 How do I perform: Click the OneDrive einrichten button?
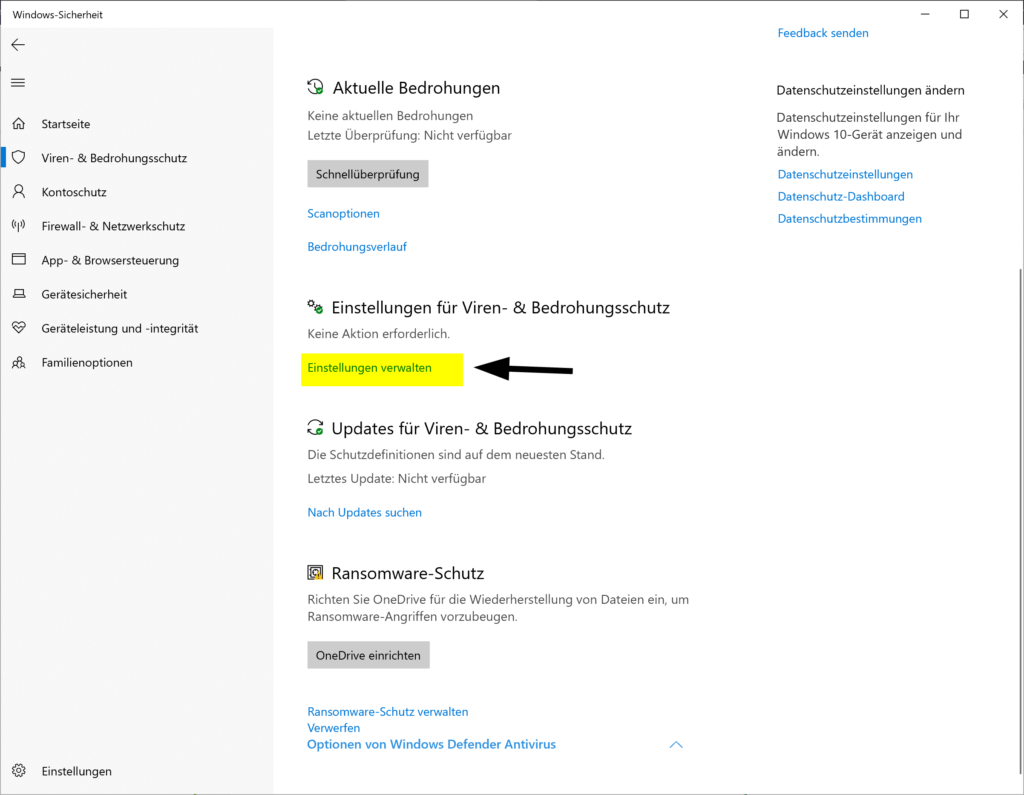pos(368,654)
